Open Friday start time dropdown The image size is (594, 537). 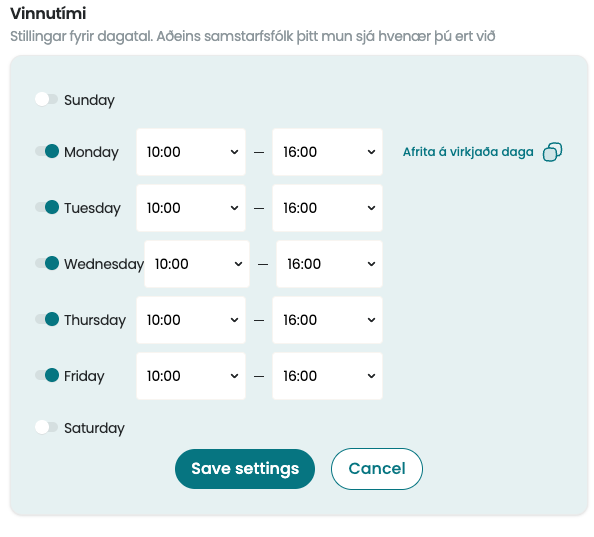(191, 376)
